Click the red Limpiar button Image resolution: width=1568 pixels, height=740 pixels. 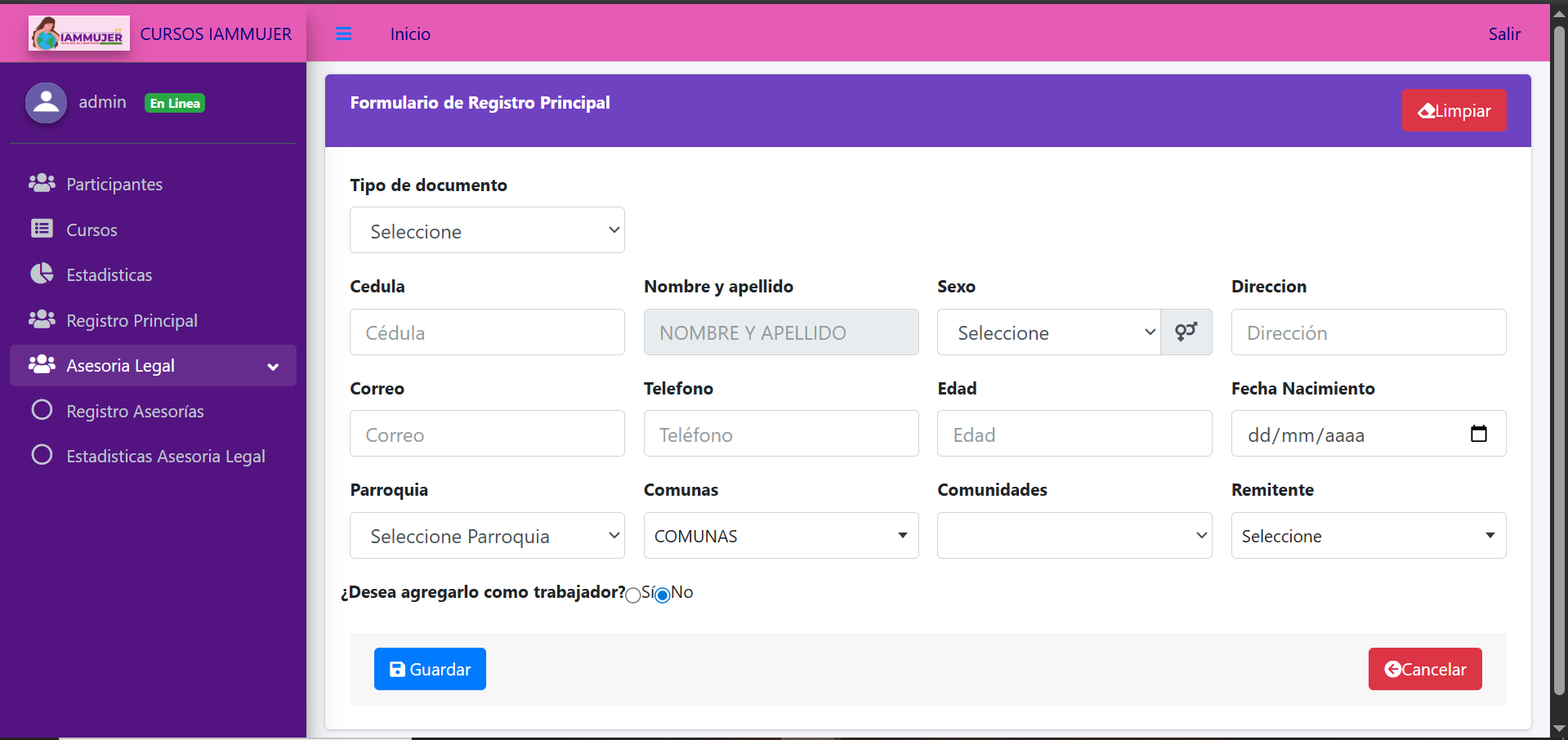point(1454,110)
